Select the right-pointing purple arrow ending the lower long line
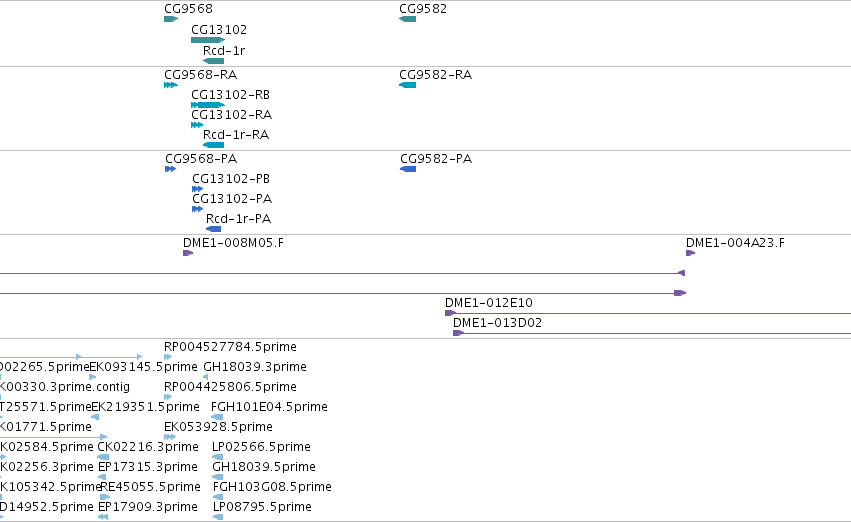The height and width of the screenshot is (522, 851). tap(680, 293)
